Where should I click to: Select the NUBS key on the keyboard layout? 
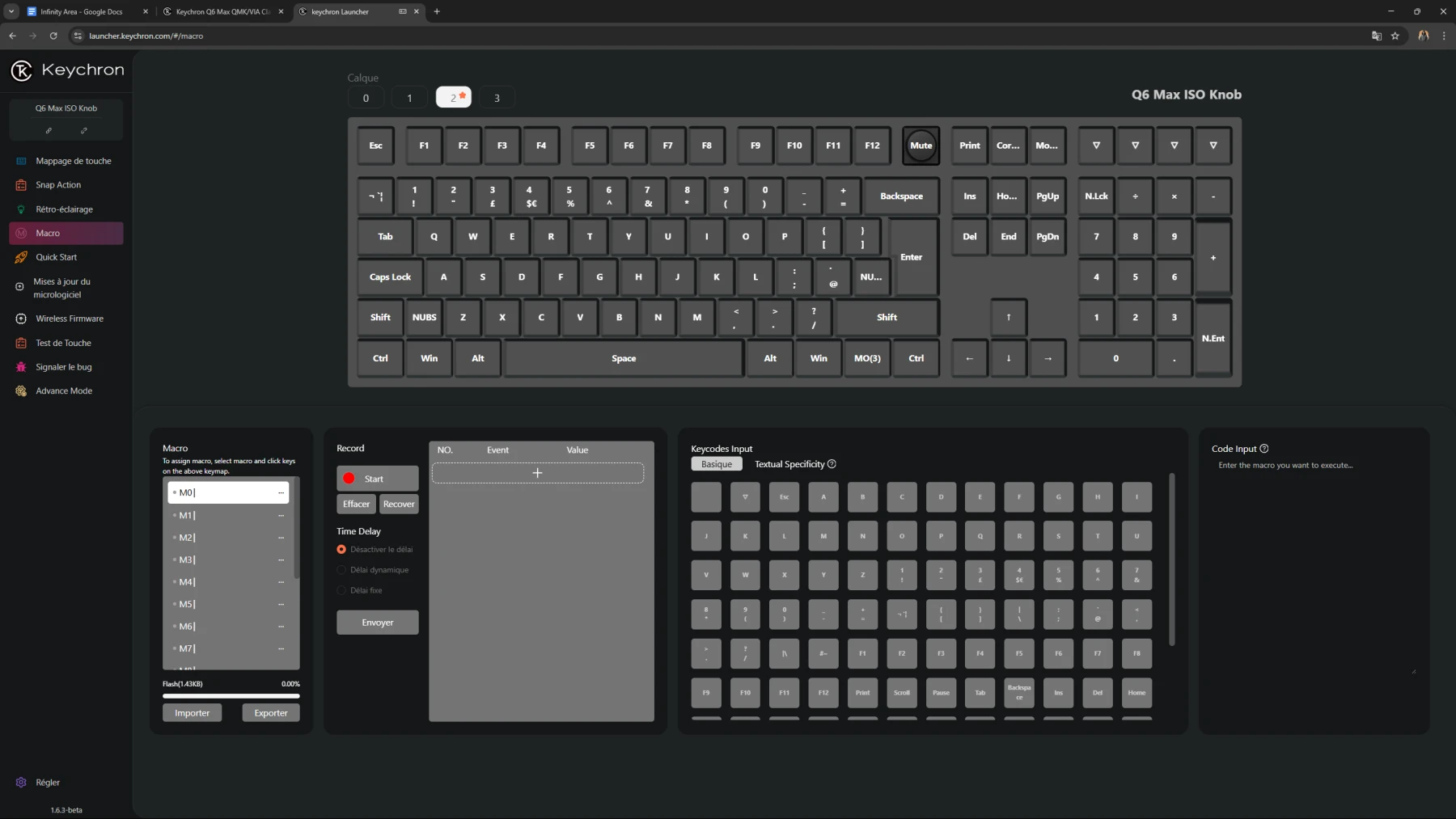pyautogui.click(x=424, y=318)
